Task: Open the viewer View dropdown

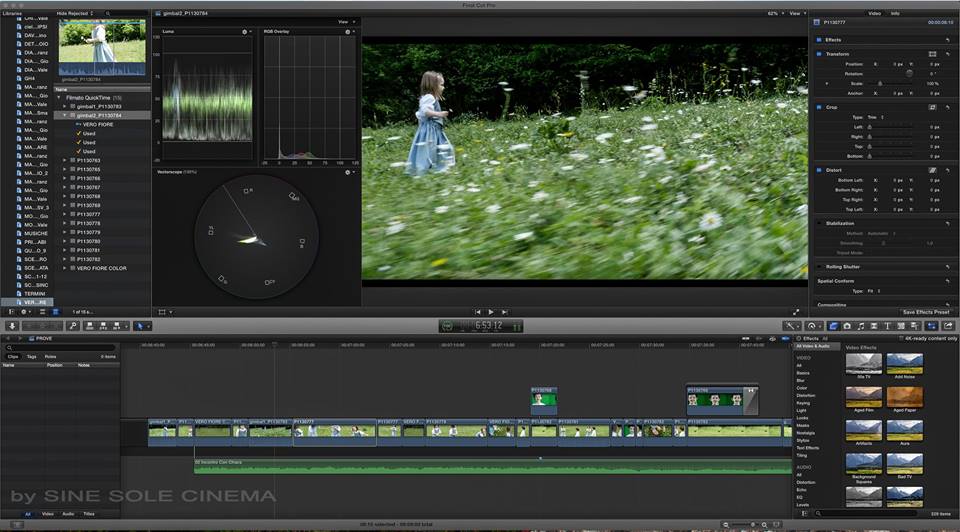Action: pos(797,13)
